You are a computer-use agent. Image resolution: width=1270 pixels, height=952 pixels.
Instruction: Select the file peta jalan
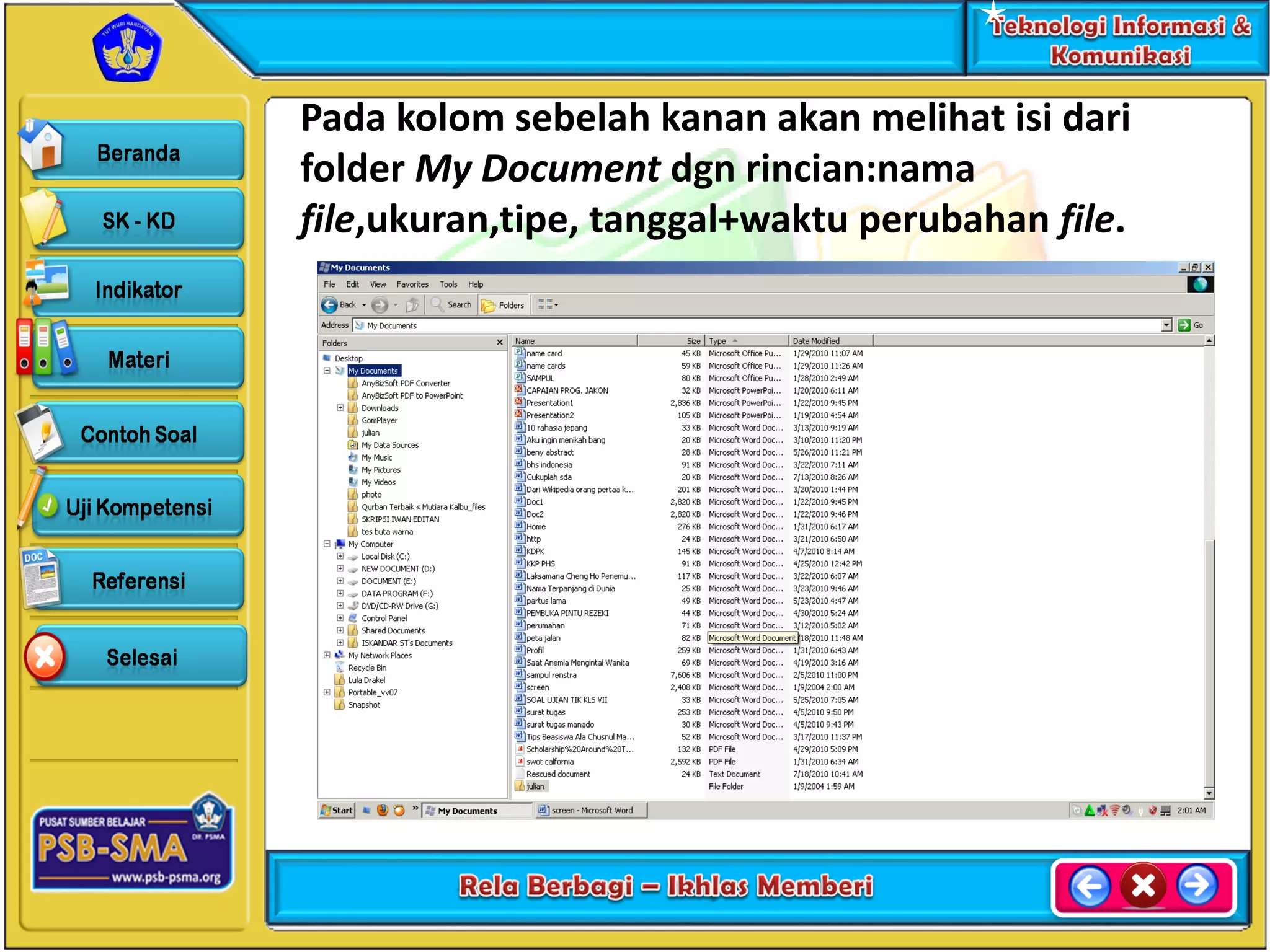point(543,638)
